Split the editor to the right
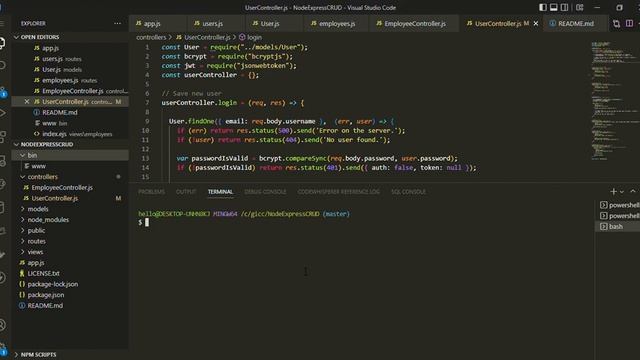Viewport: 640px width, 360px height. coord(629,24)
